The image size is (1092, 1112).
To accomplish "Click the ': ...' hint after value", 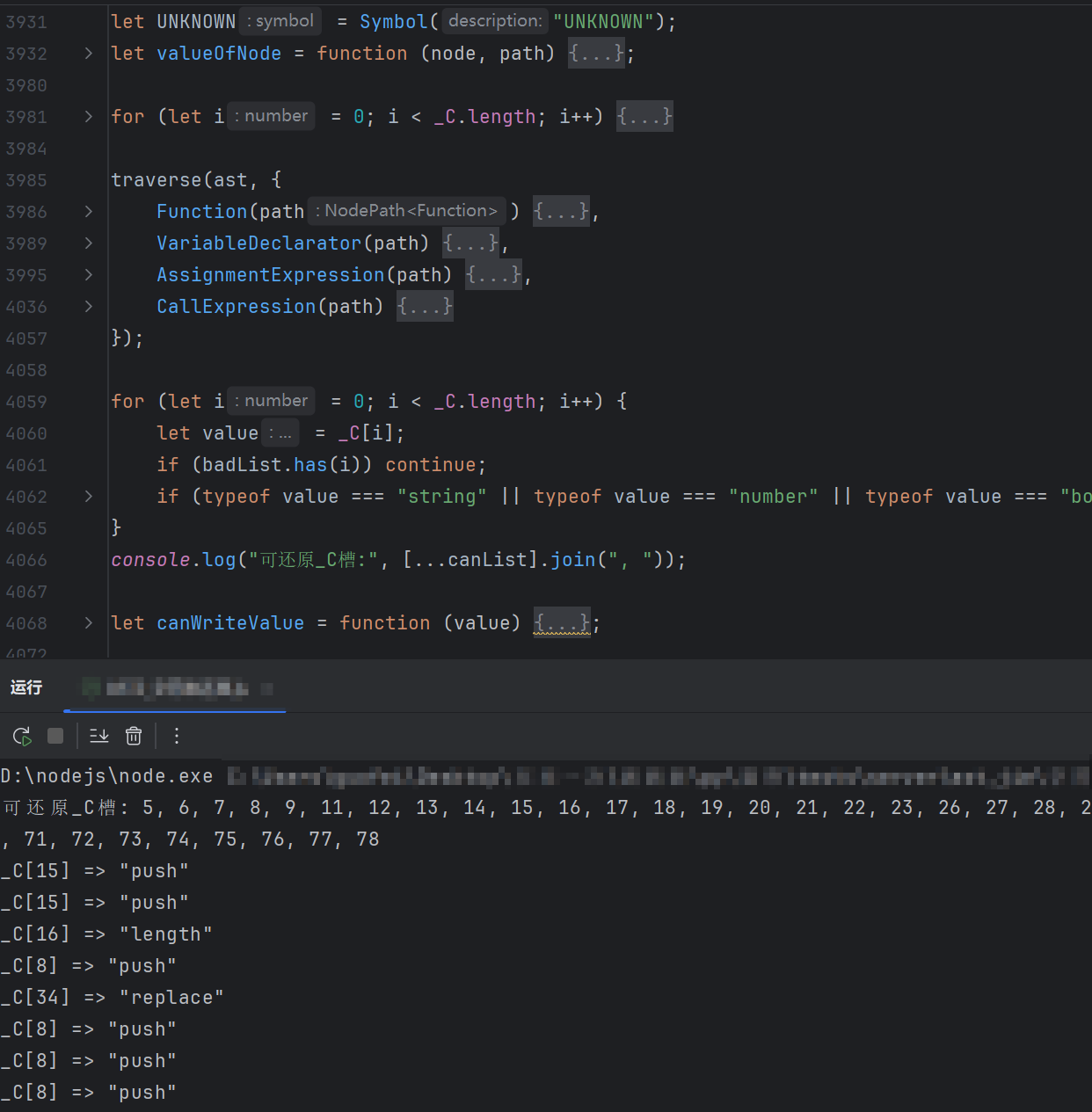I will click(280, 432).
